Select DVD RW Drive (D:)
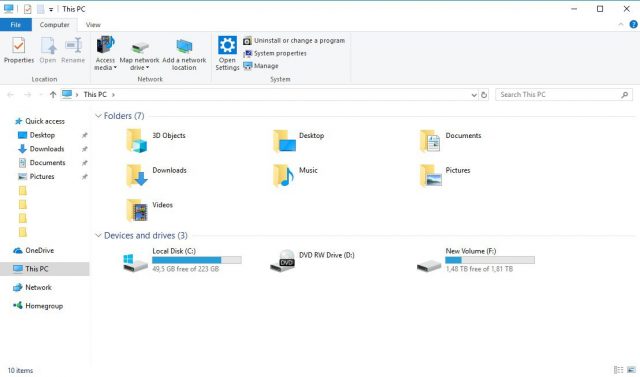Viewport: 640px width, 377px height. coord(312,260)
